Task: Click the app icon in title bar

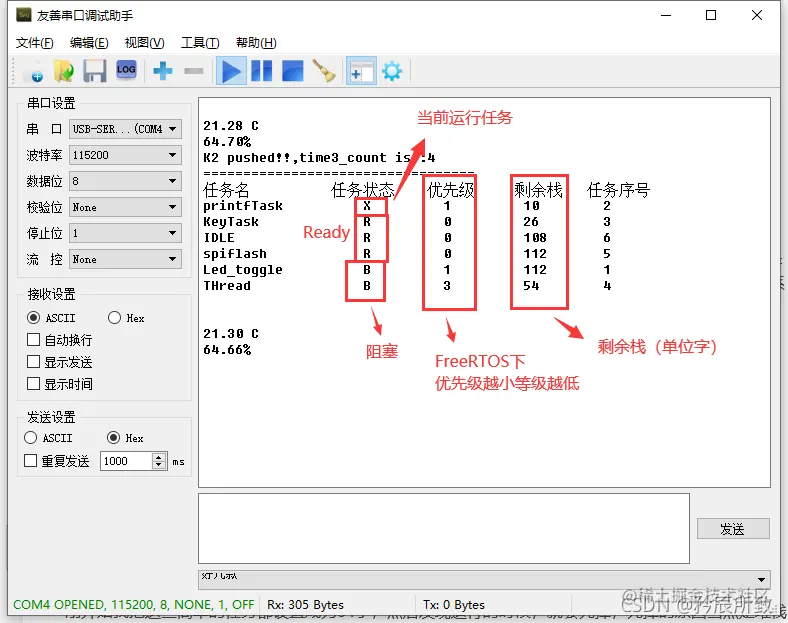Action: tap(24, 15)
